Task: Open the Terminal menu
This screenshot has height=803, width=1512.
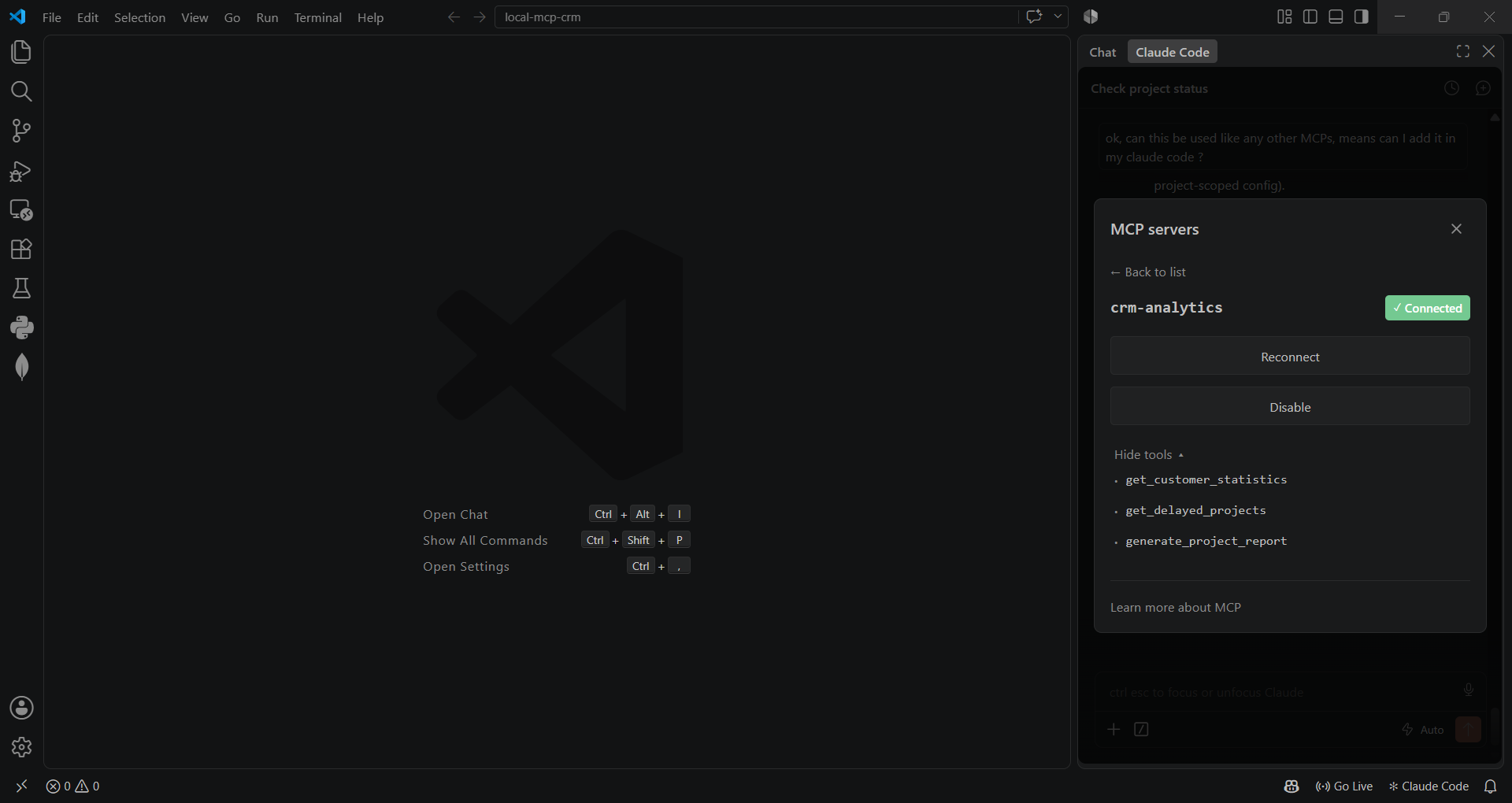Action: pos(317,17)
